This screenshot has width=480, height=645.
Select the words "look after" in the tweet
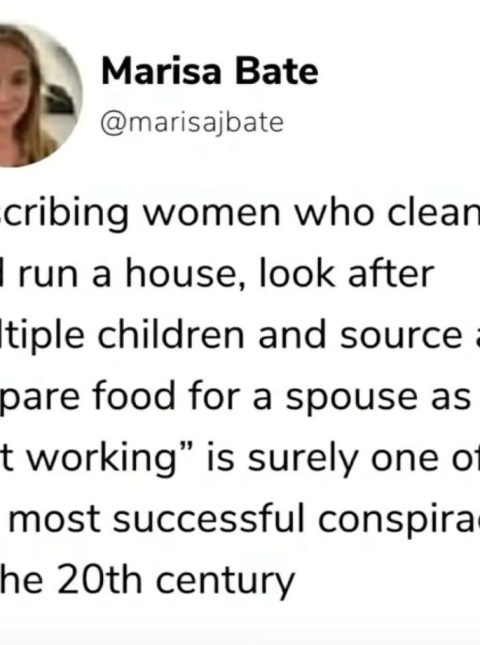[x=346, y=274]
